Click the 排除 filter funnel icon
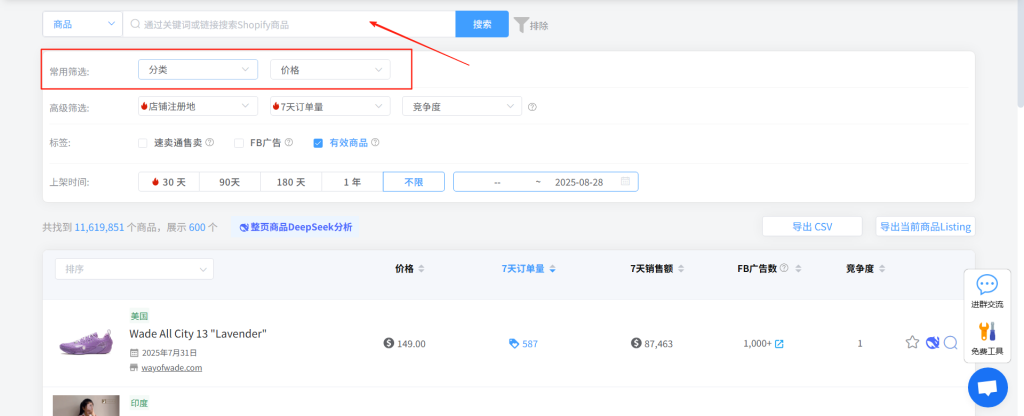The height and width of the screenshot is (416, 1024). (x=521, y=24)
